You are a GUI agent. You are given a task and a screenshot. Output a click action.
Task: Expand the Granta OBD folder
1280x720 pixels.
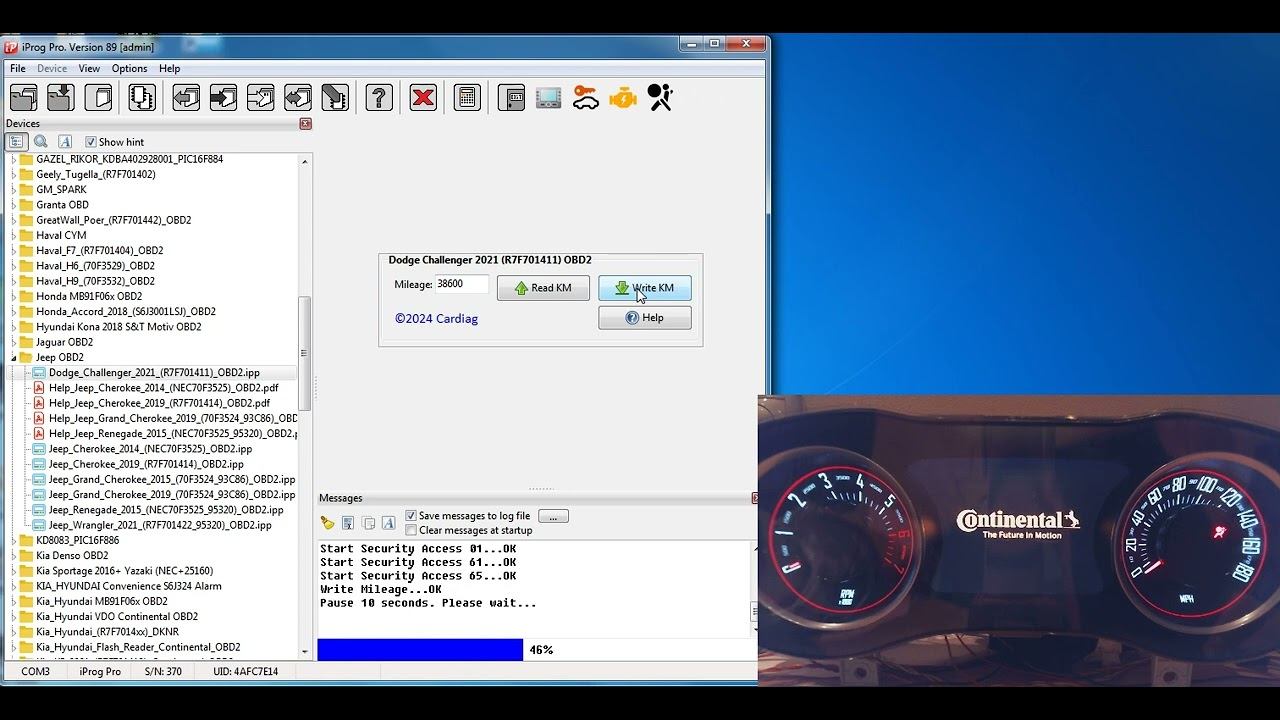tap(14, 205)
